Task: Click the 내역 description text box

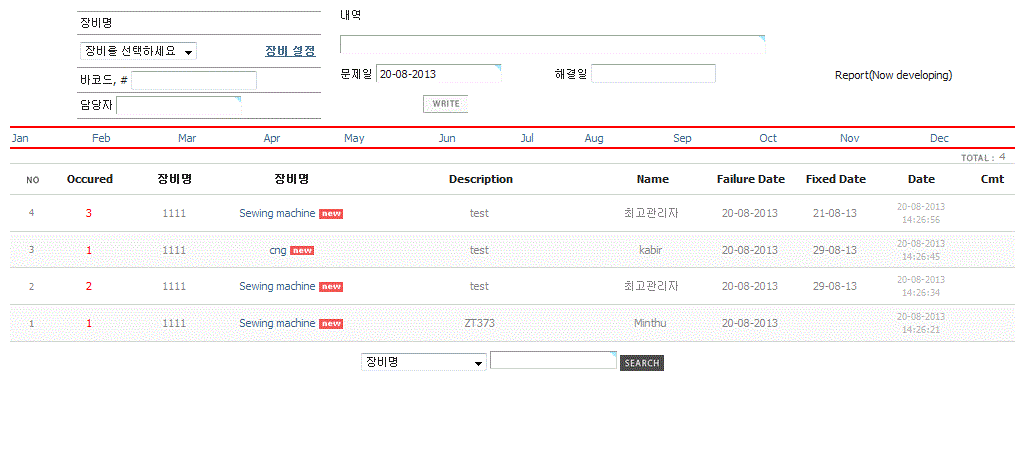Action: click(x=552, y=44)
